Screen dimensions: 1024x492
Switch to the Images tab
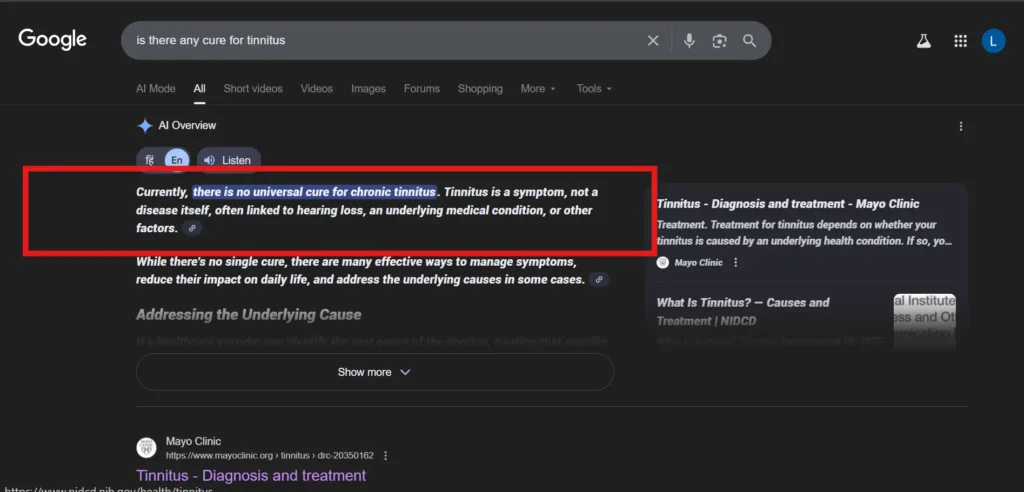pos(368,89)
